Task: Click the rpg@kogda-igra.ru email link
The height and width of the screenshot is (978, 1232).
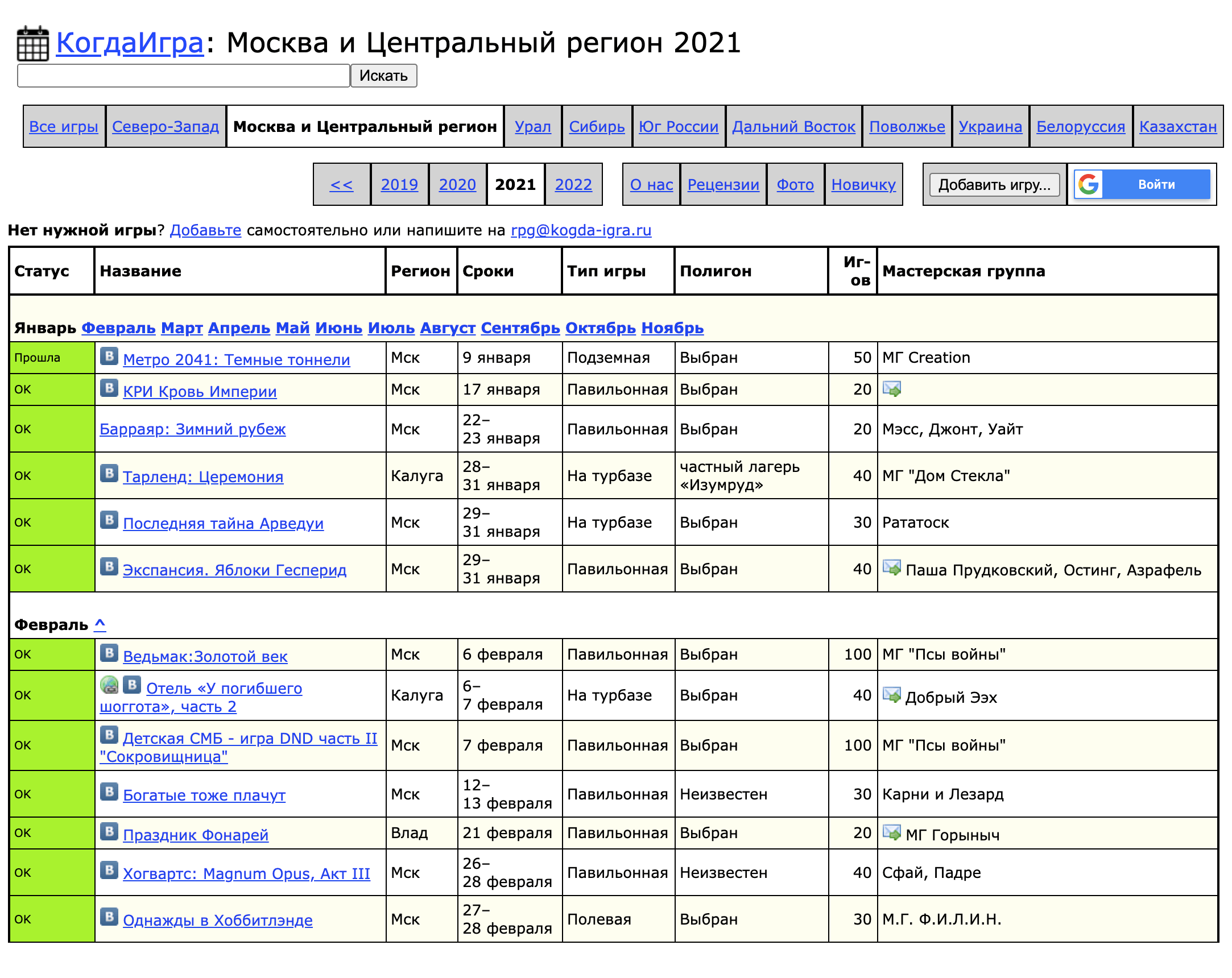Action: (581, 230)
